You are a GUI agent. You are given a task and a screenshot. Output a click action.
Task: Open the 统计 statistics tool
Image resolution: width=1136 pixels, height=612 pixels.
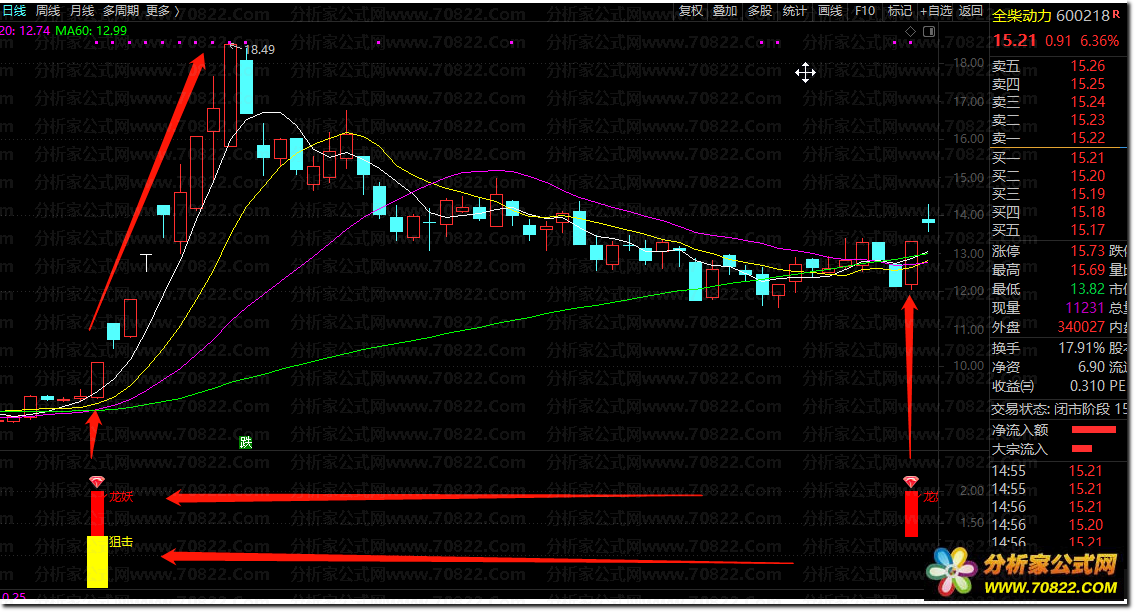click(x=794, y=11)
